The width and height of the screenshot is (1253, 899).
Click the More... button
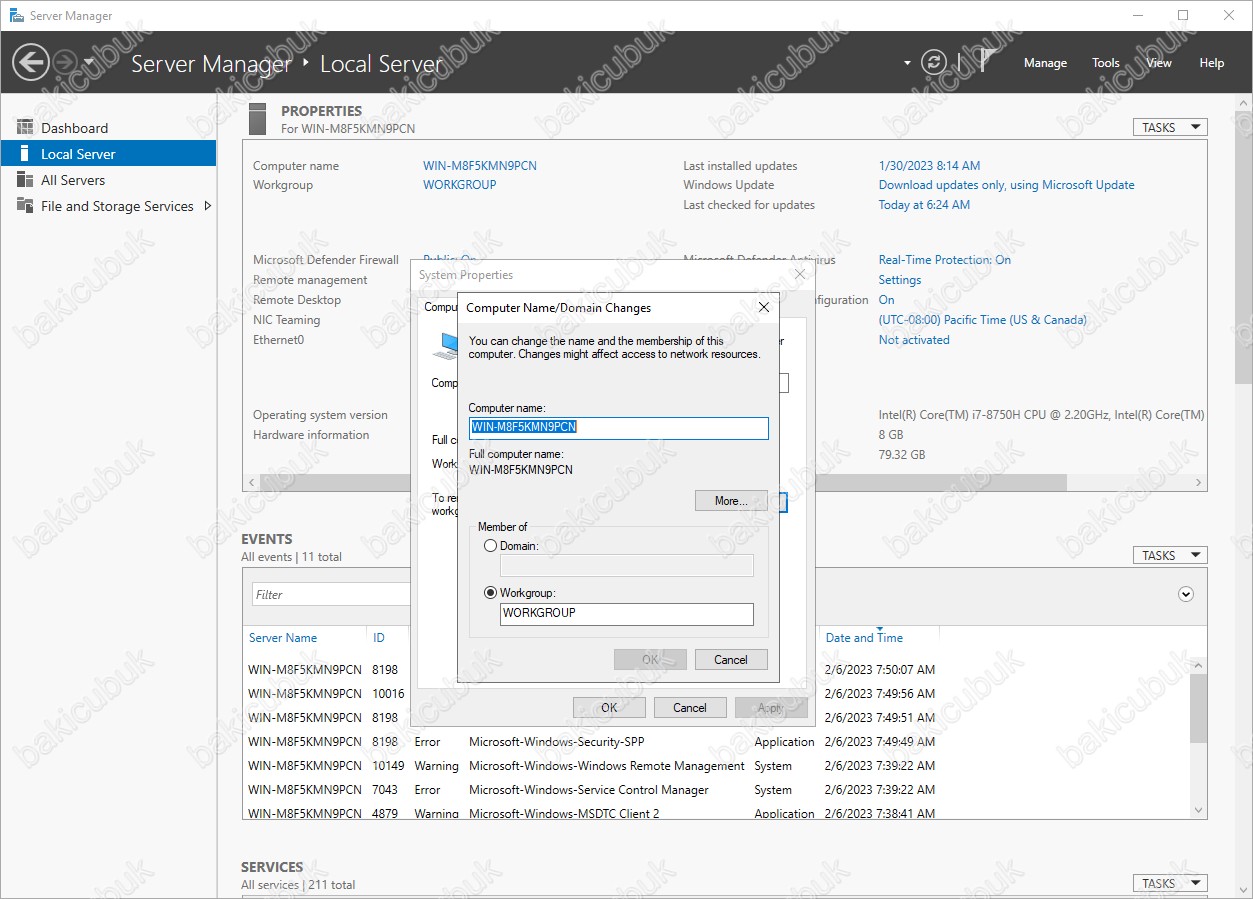(x=731, y=501)
